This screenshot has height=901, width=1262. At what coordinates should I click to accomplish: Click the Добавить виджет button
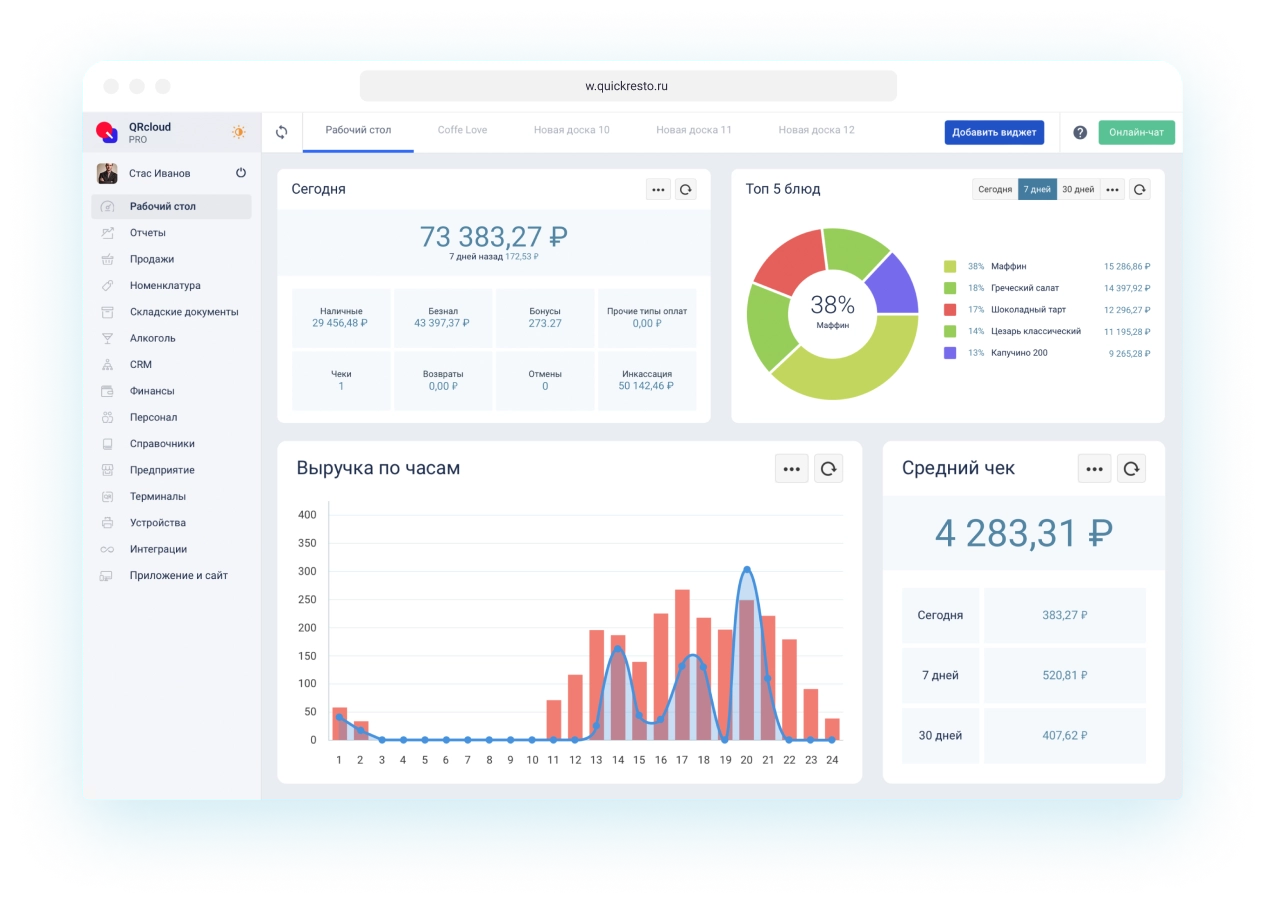[x=994, y=132]
